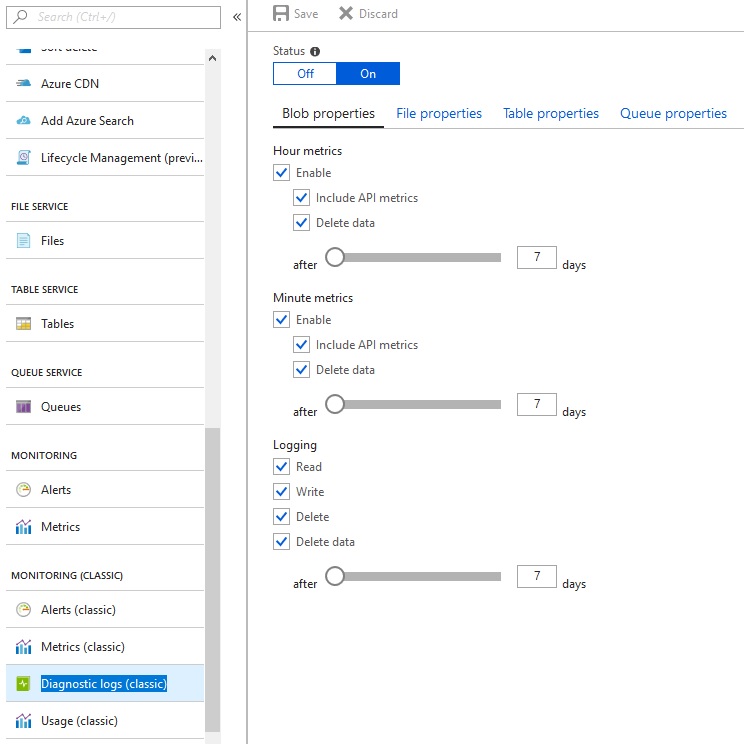744x744 pixels.
Task: Turn Status On
Action: 368,74
